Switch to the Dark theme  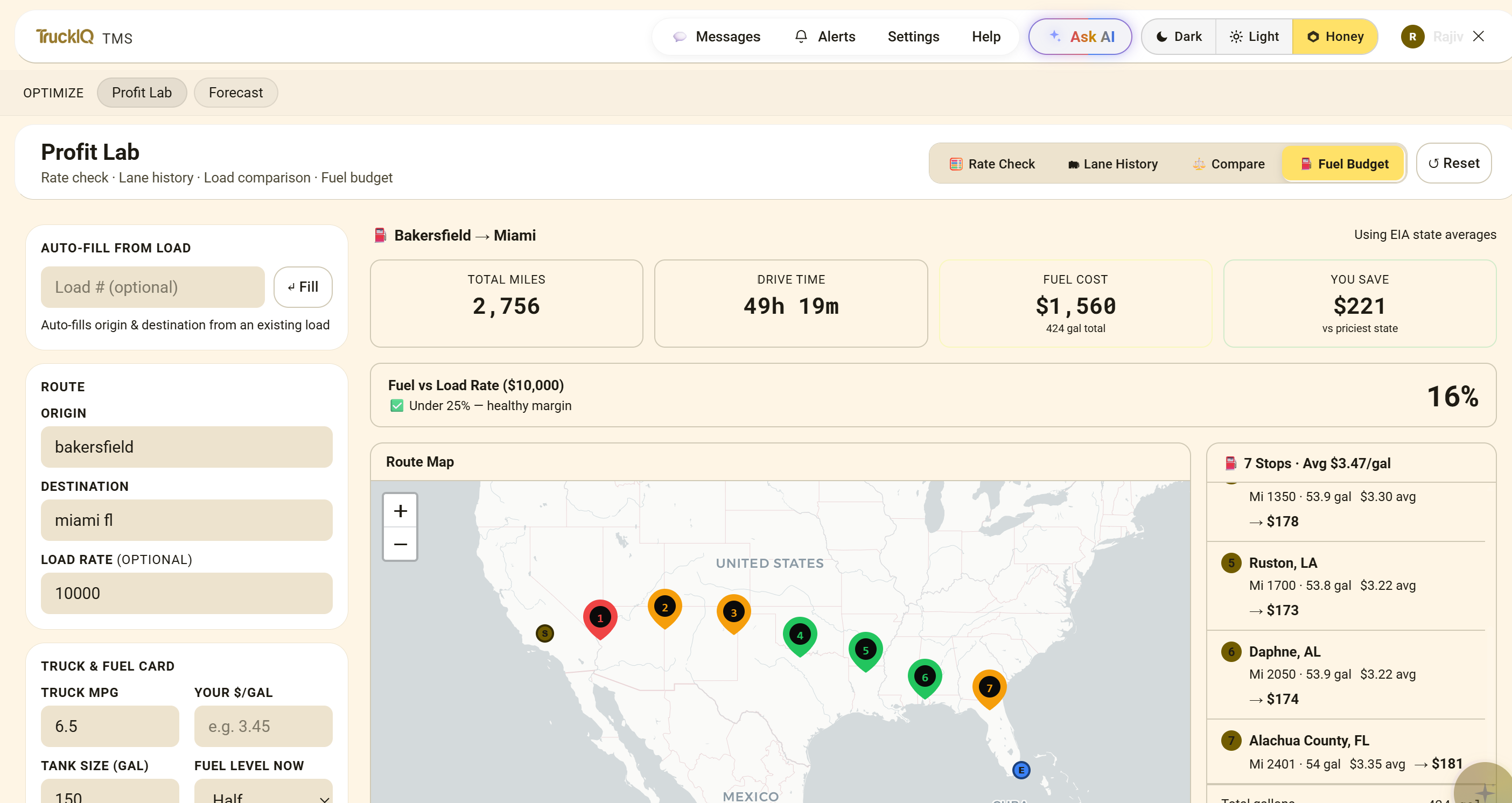pos(1179,37)
